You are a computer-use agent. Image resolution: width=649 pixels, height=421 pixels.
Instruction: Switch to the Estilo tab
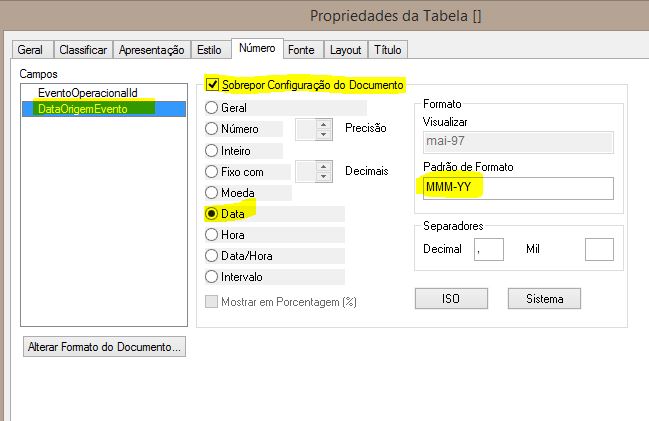tap(209, 50)
